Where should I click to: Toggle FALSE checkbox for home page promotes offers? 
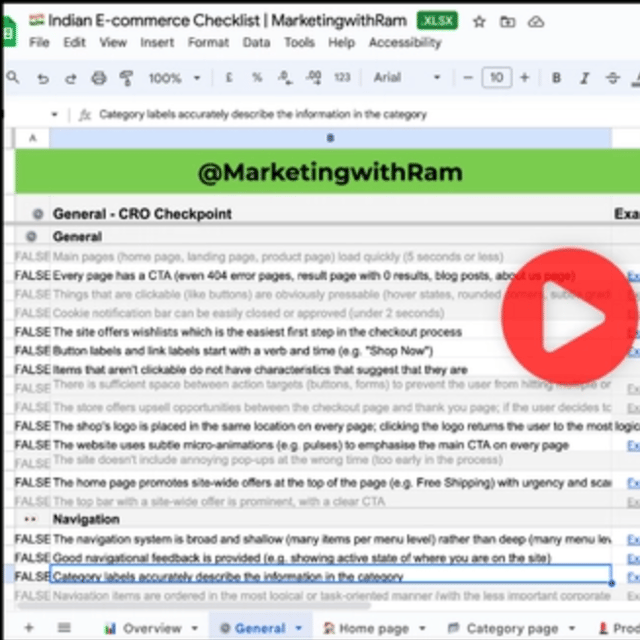pyautogui.click(x=33, y=483)
